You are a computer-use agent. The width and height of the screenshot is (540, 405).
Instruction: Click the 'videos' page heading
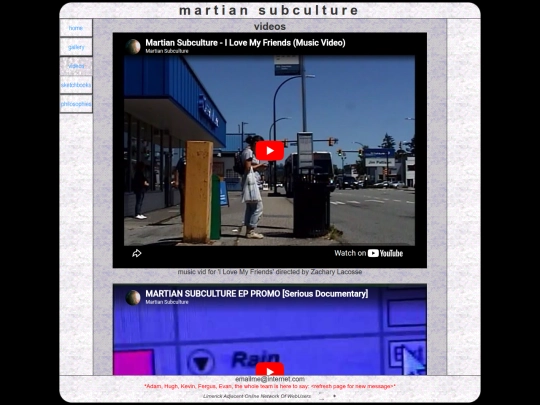coord(270,27)
